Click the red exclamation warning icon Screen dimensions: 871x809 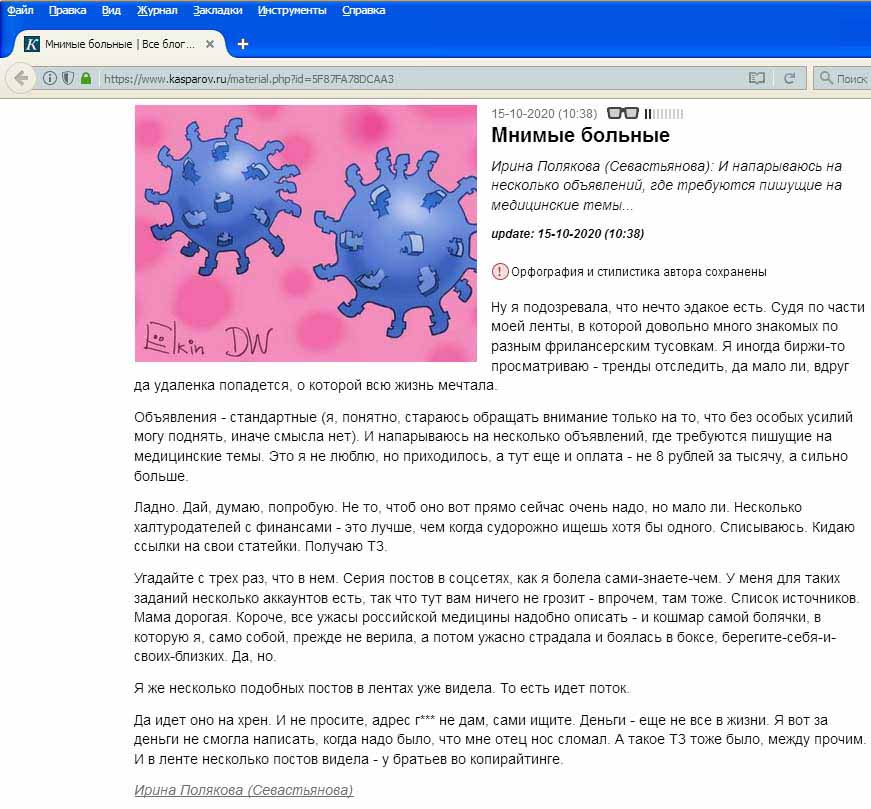coord(499,272)
